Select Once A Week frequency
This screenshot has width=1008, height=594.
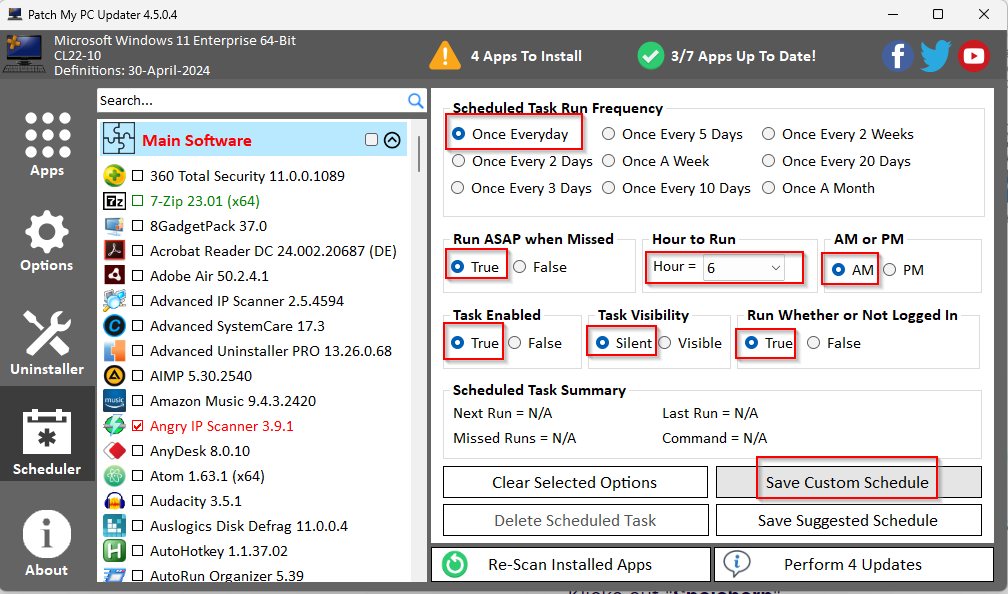pyautogui.click(x=609, y=161)
